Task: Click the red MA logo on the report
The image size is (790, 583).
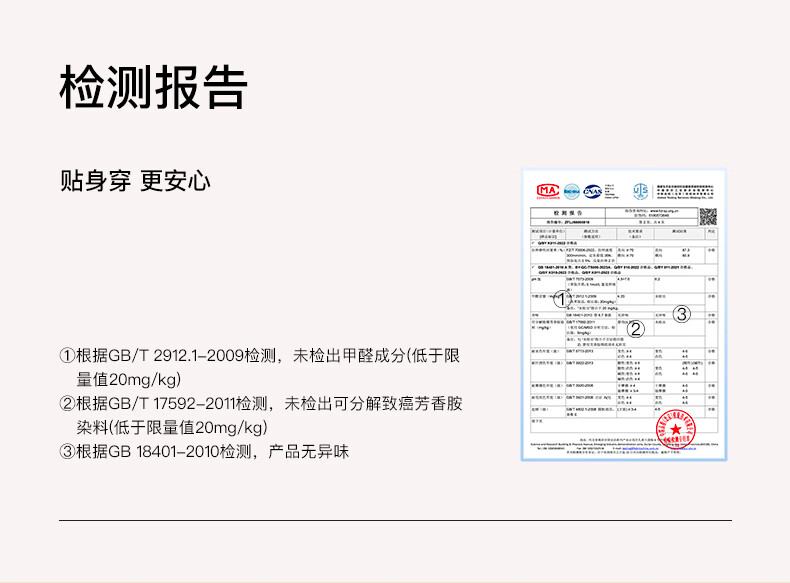Action: coord(548,191)
